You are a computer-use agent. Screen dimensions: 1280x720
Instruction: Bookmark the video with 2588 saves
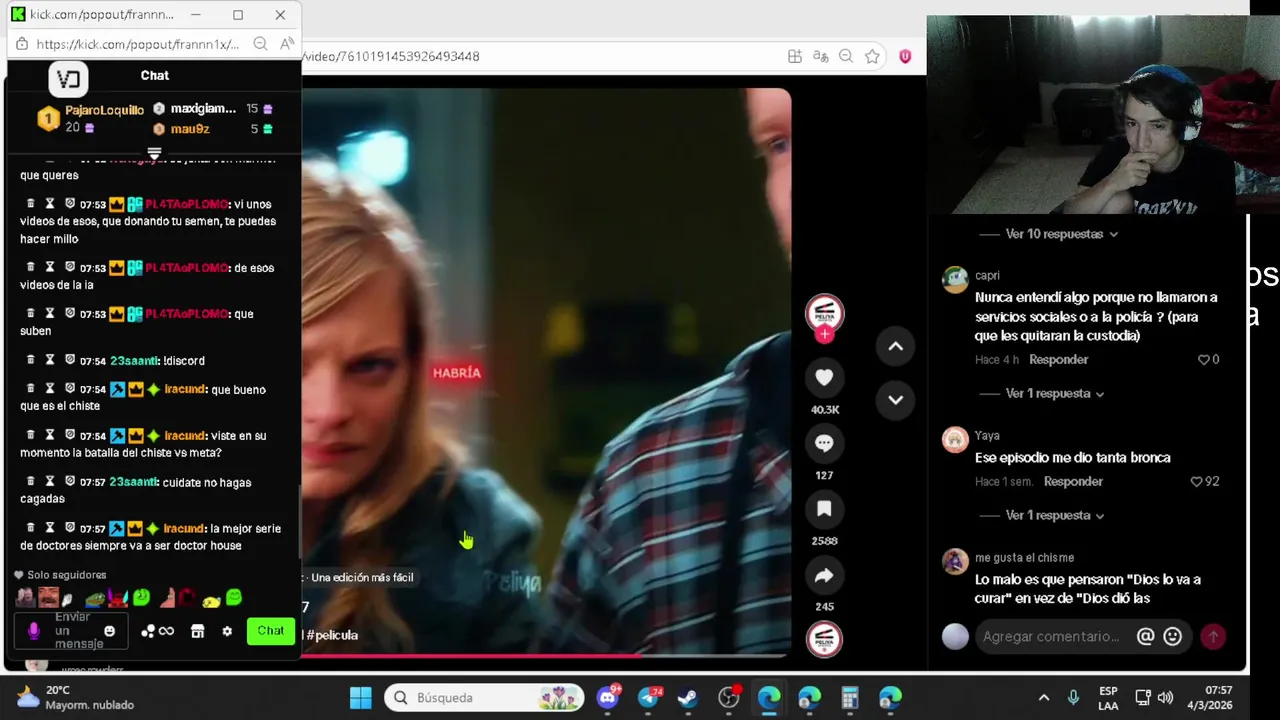824,509
